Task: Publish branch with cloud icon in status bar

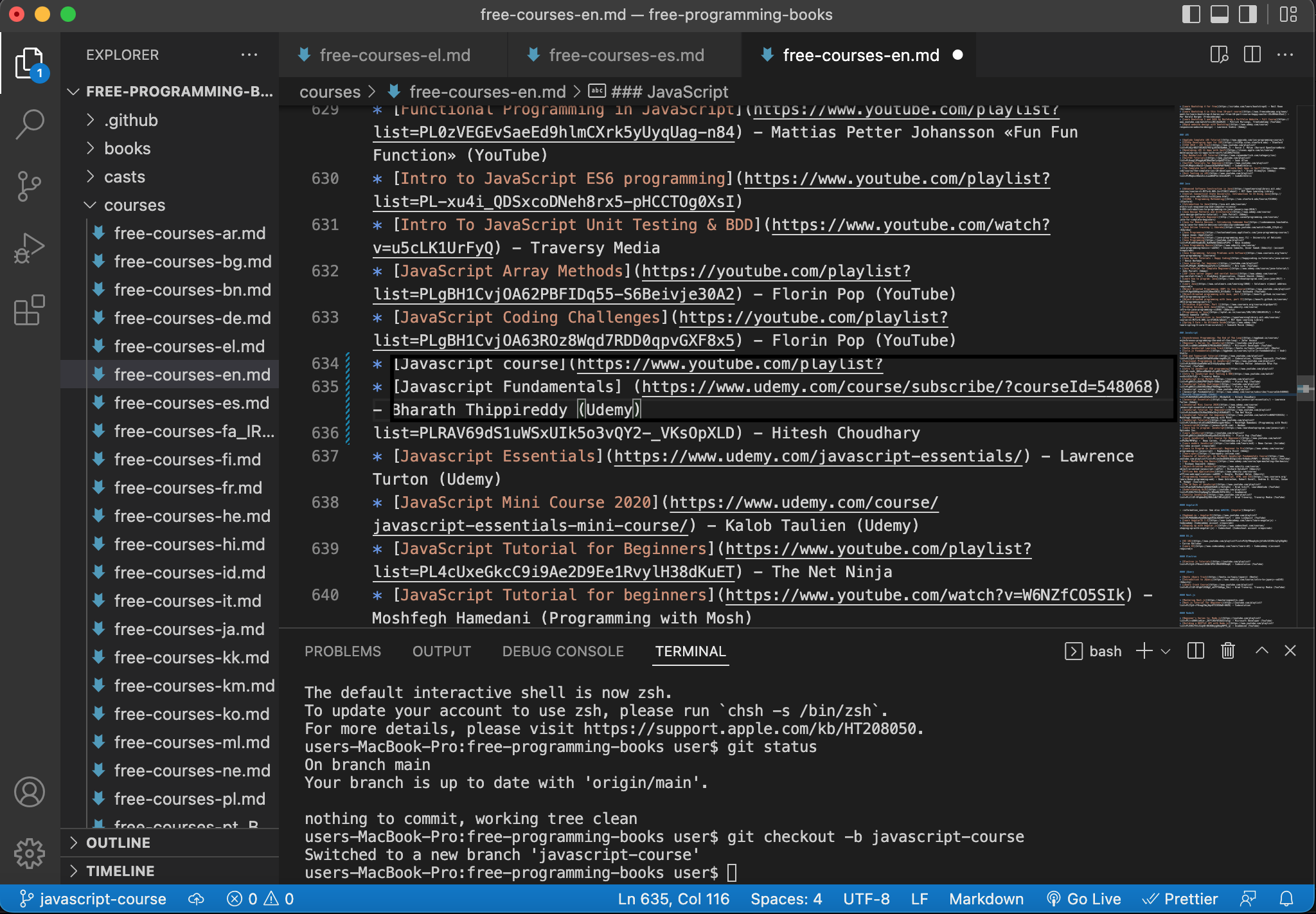Action: [196, 899]
